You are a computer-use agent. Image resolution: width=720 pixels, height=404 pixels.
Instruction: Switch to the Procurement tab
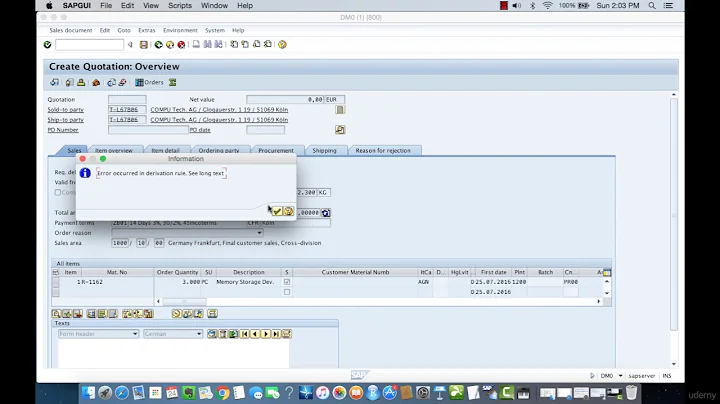(276, 151)
